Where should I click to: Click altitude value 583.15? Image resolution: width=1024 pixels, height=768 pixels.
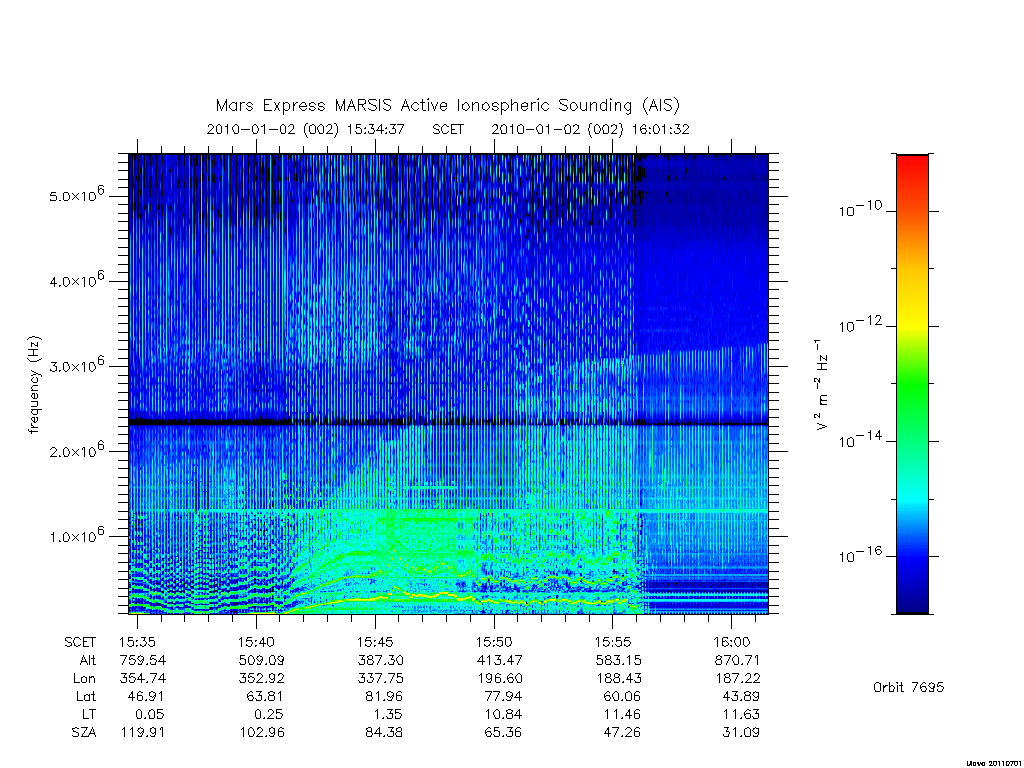(x=618, y=660)
